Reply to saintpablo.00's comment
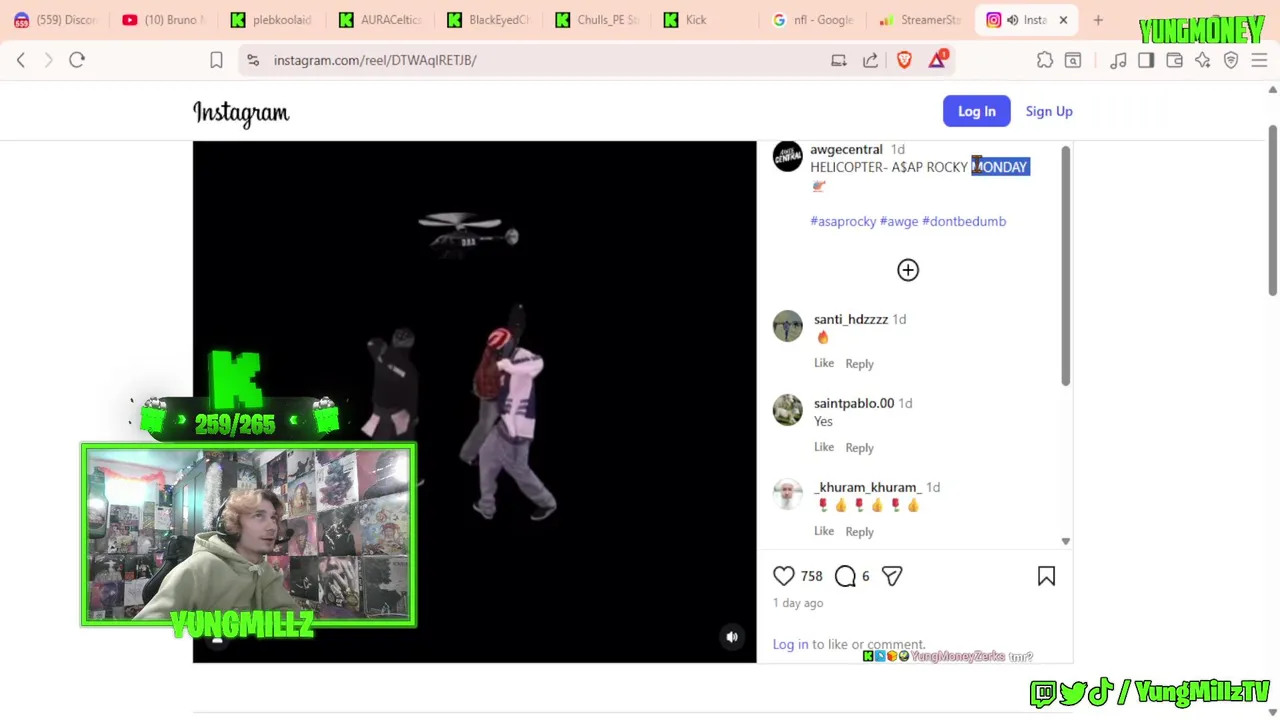Screen dimensions: 1280x720 click(x=859, y=447)
